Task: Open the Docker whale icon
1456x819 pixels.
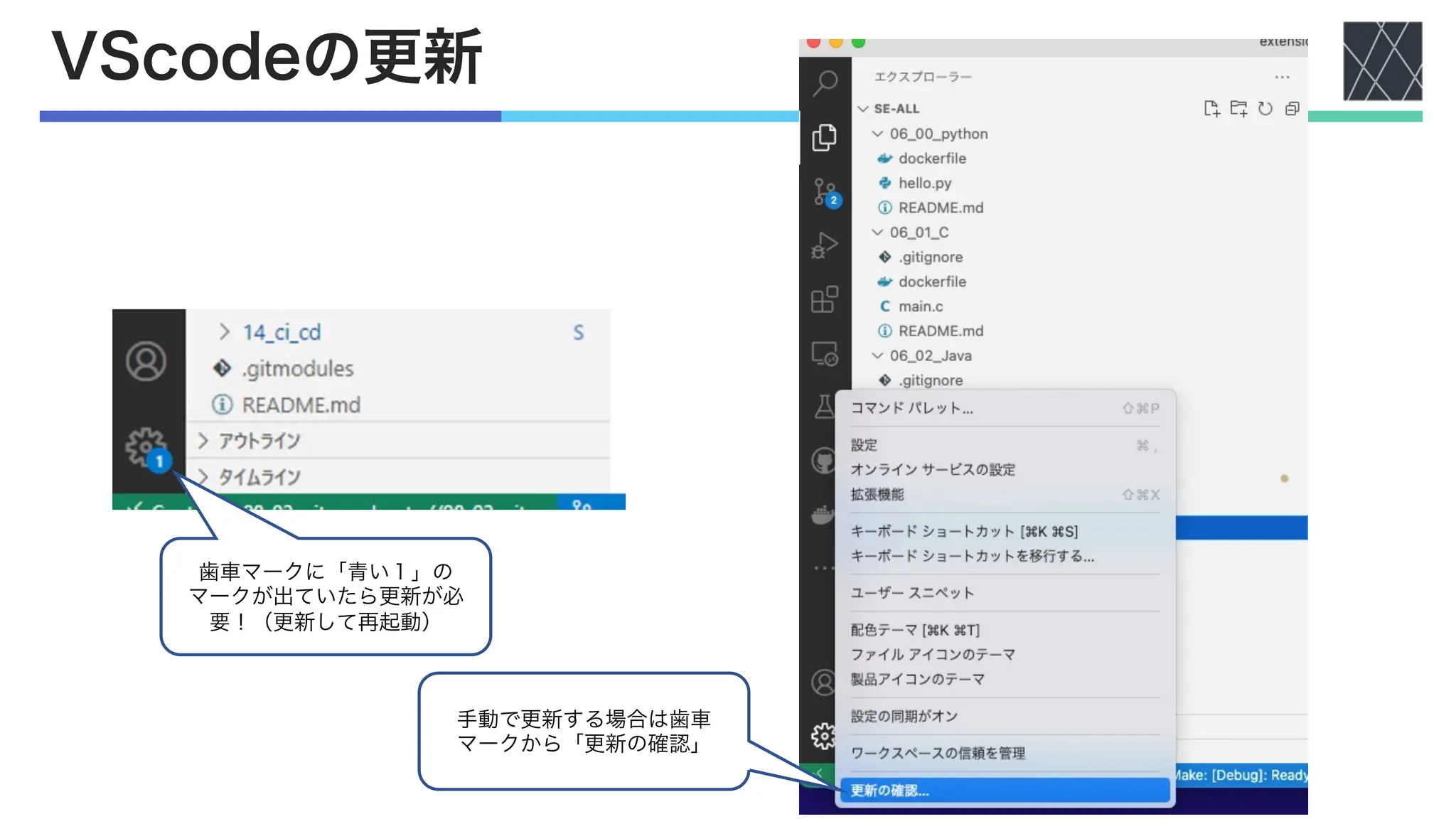Action: point(823,515)
